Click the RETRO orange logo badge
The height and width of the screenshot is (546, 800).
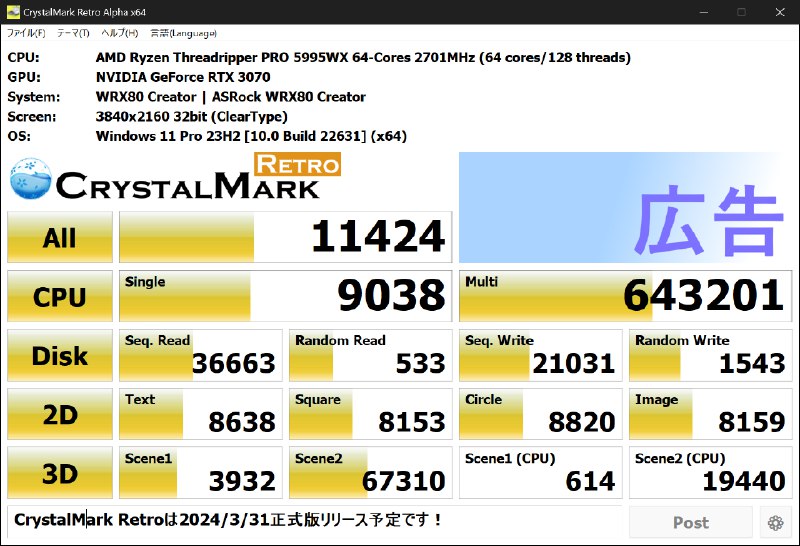tap(297, 164)
